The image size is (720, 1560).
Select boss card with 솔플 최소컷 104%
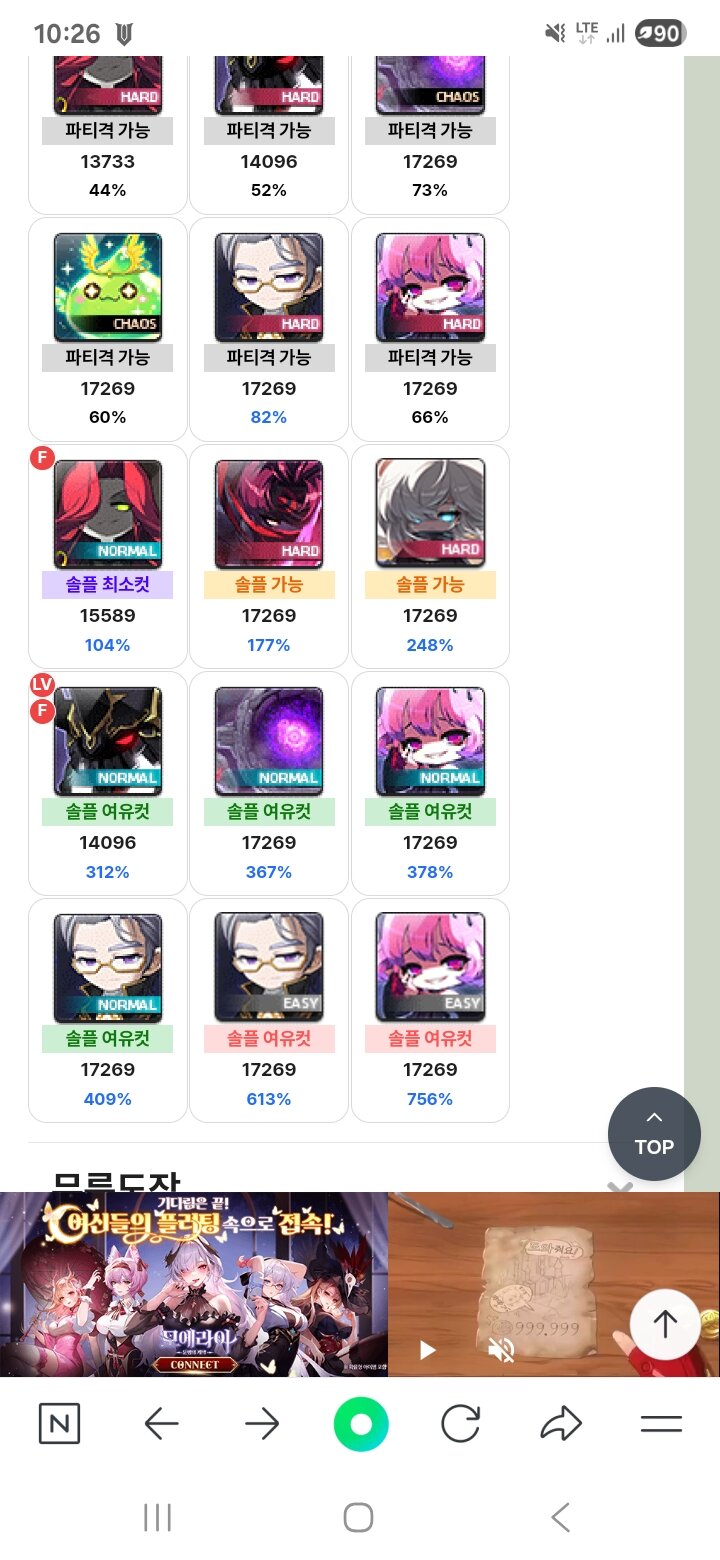[108, 556]
